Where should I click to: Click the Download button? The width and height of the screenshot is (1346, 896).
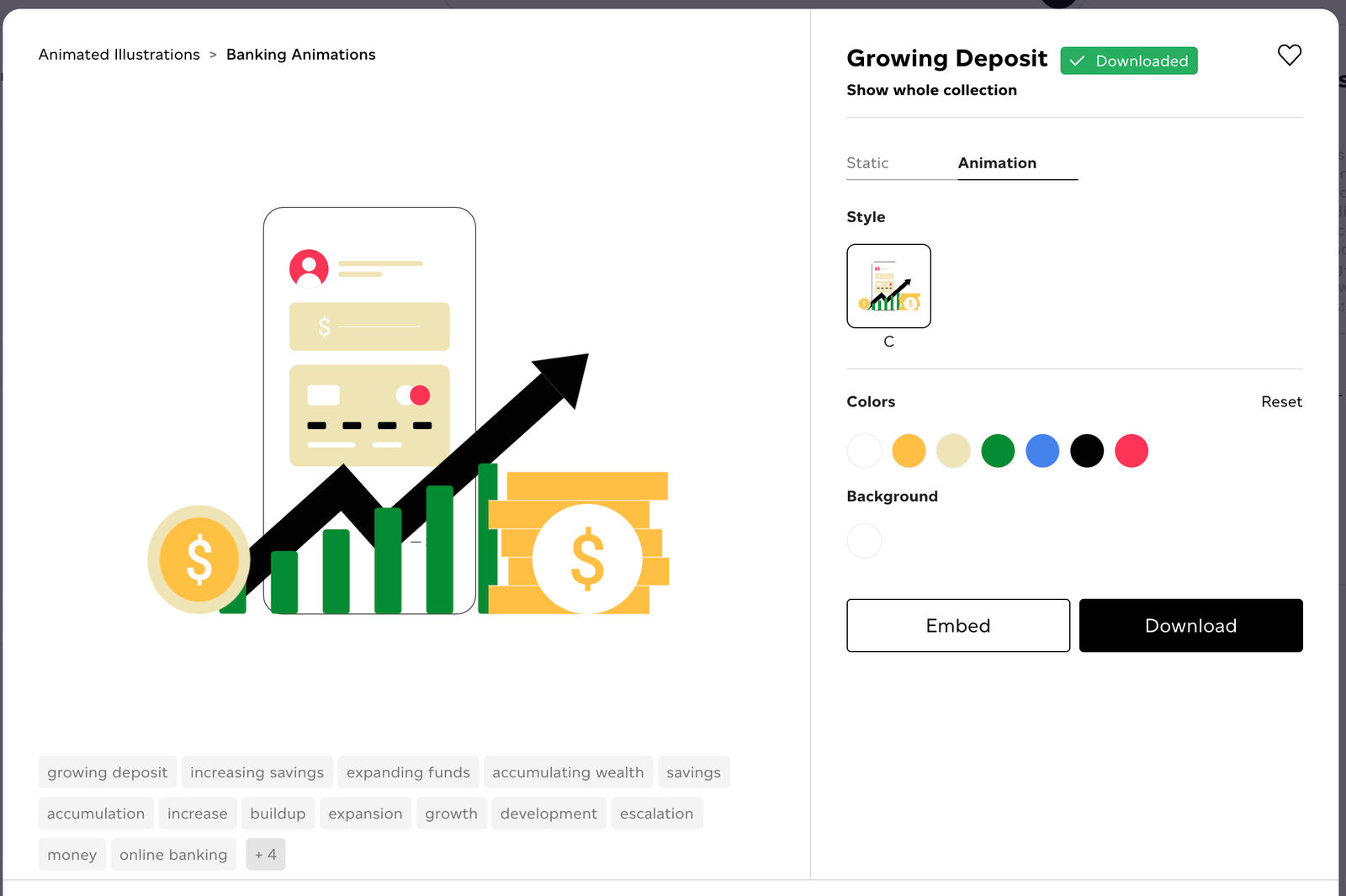tap(1190, 625)
